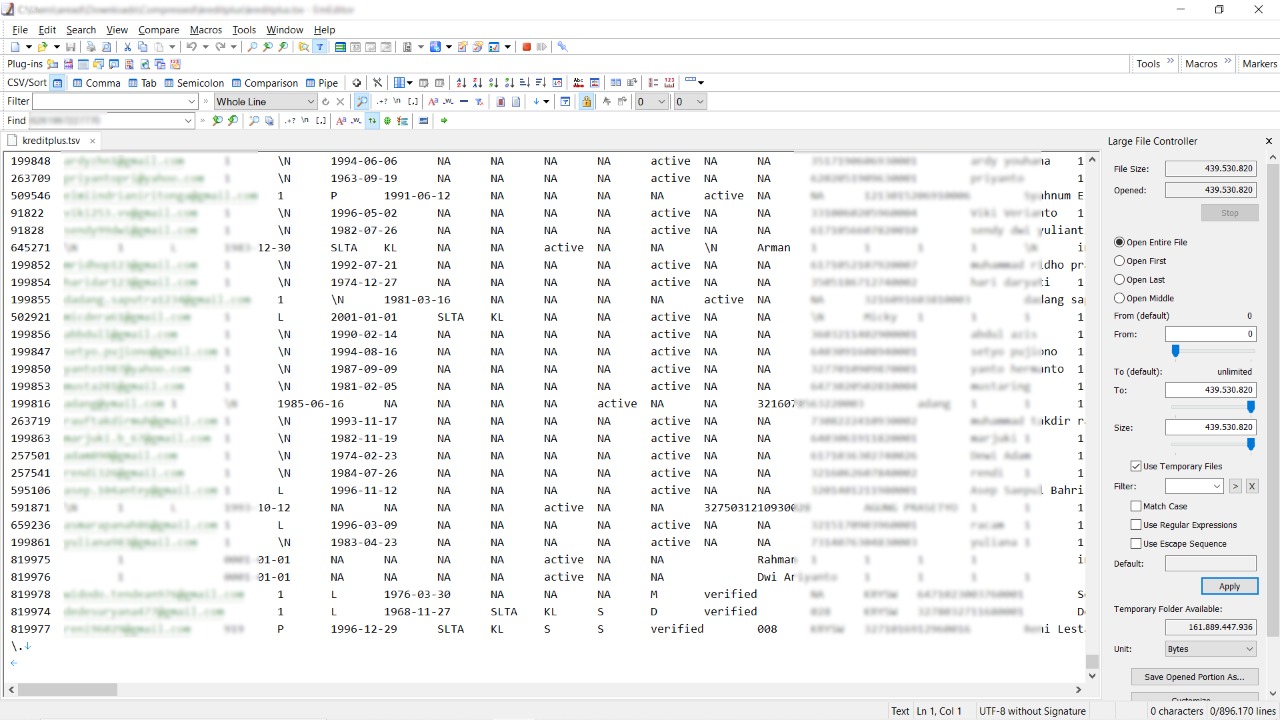The height and width of the screenshot is (720, 1280).
Task: Click Save Opened Portion As button
Action: pos(1194,677)
